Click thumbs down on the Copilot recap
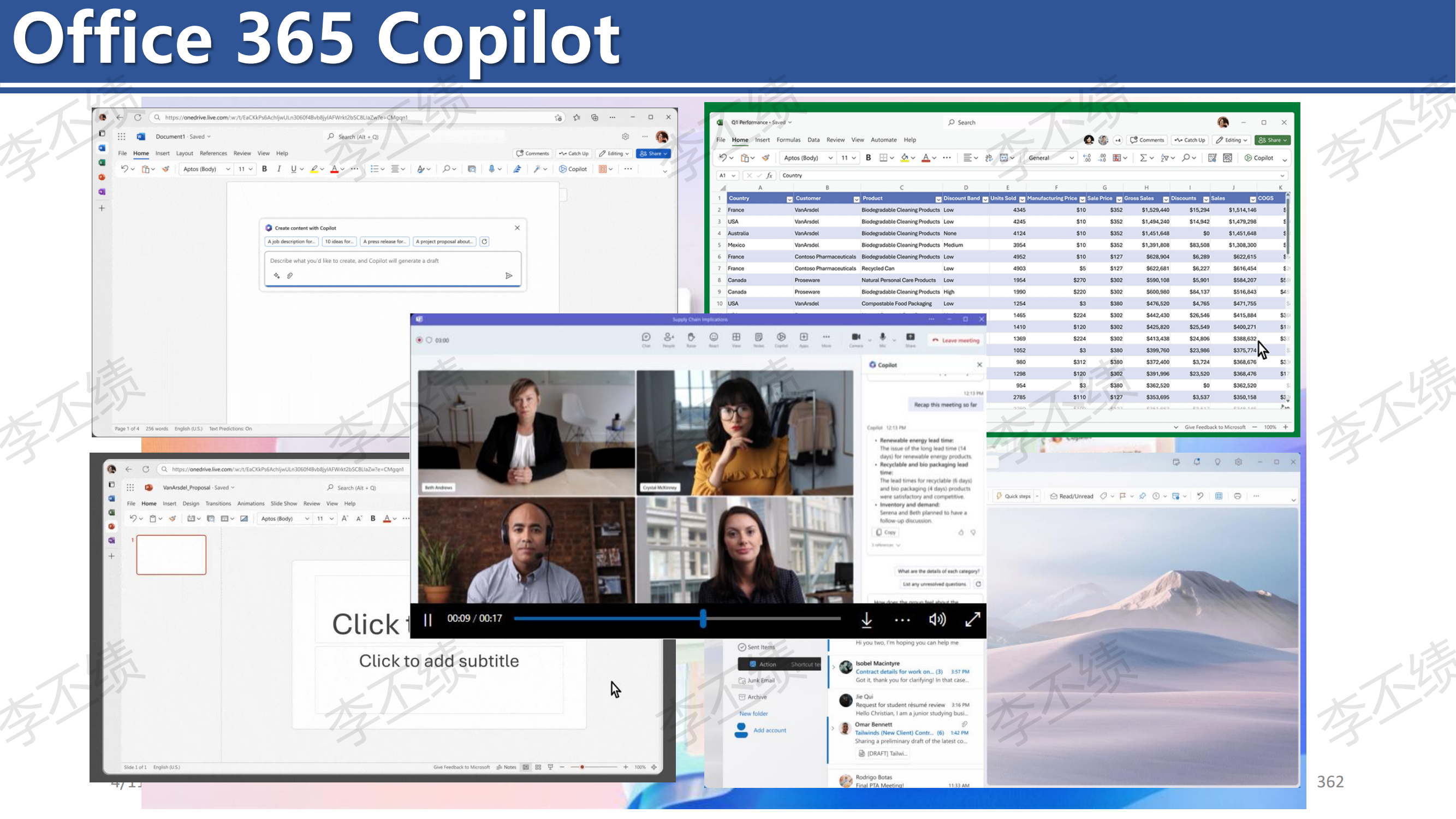1456x819 pixels. pos(973,532)
